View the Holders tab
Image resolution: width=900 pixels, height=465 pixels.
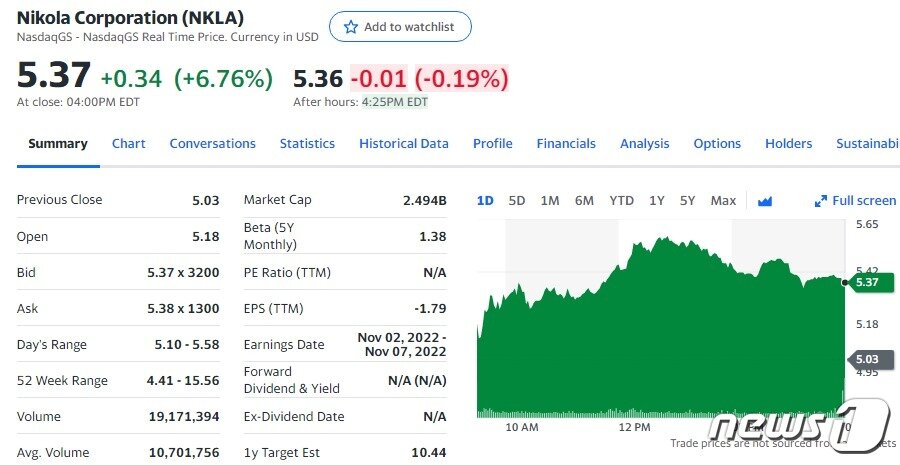(x=788, y=143)
